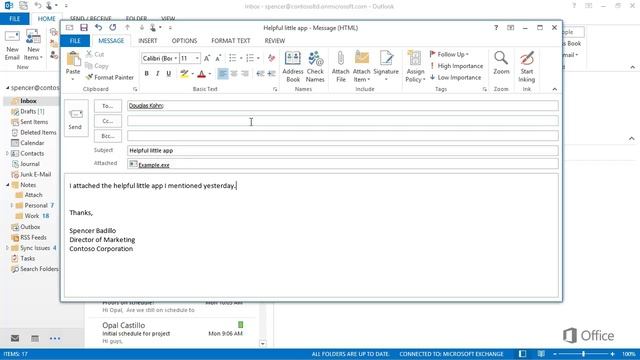Select Work folder under Notes
Image resolution: width=640 pixels, height=360 pixels.
32,216
